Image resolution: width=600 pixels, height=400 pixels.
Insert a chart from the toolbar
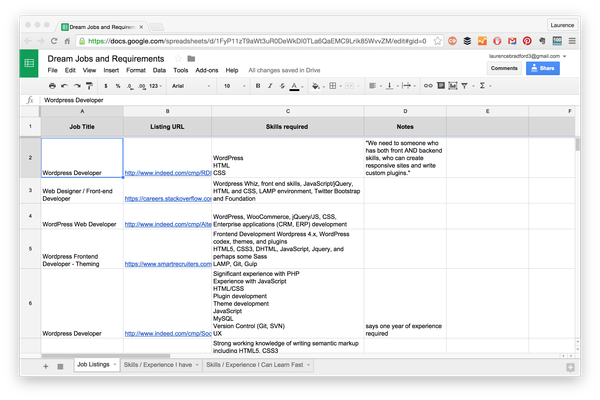click(453, 86)
